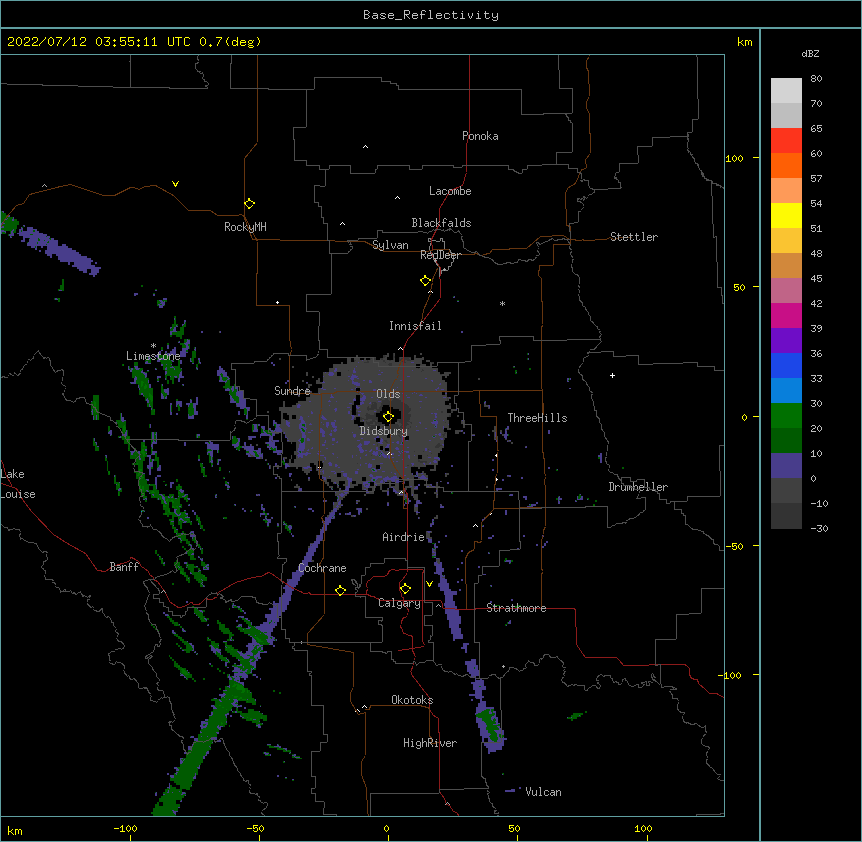Click the Lacombe city label
The width and height of the screenshot is (862, 842).
450,191
